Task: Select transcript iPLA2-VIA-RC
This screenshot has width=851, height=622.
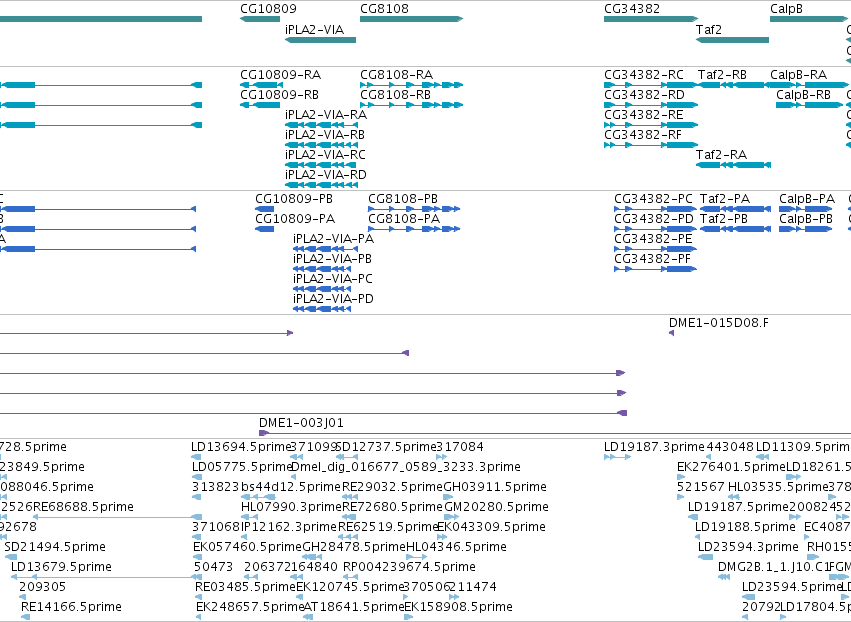Action: [326, 155]
